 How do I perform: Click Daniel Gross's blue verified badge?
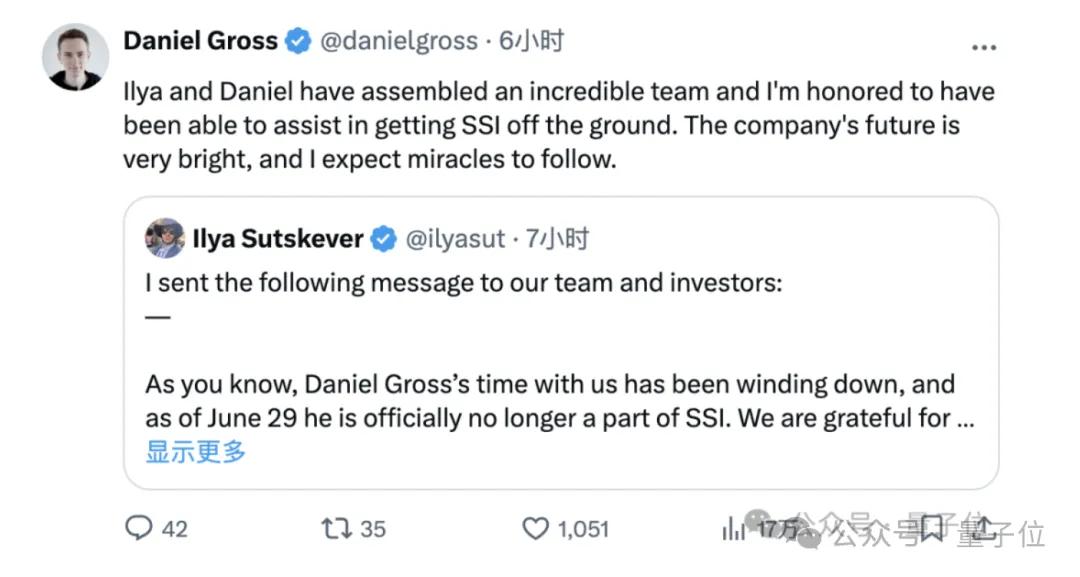[x=298, y=41]
